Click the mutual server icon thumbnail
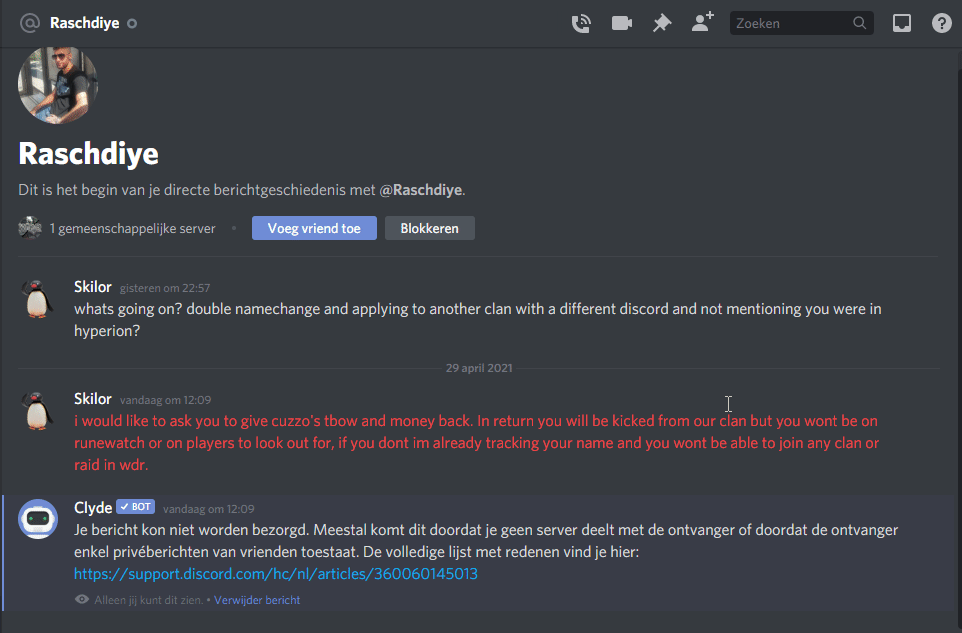 coord(29,228)
